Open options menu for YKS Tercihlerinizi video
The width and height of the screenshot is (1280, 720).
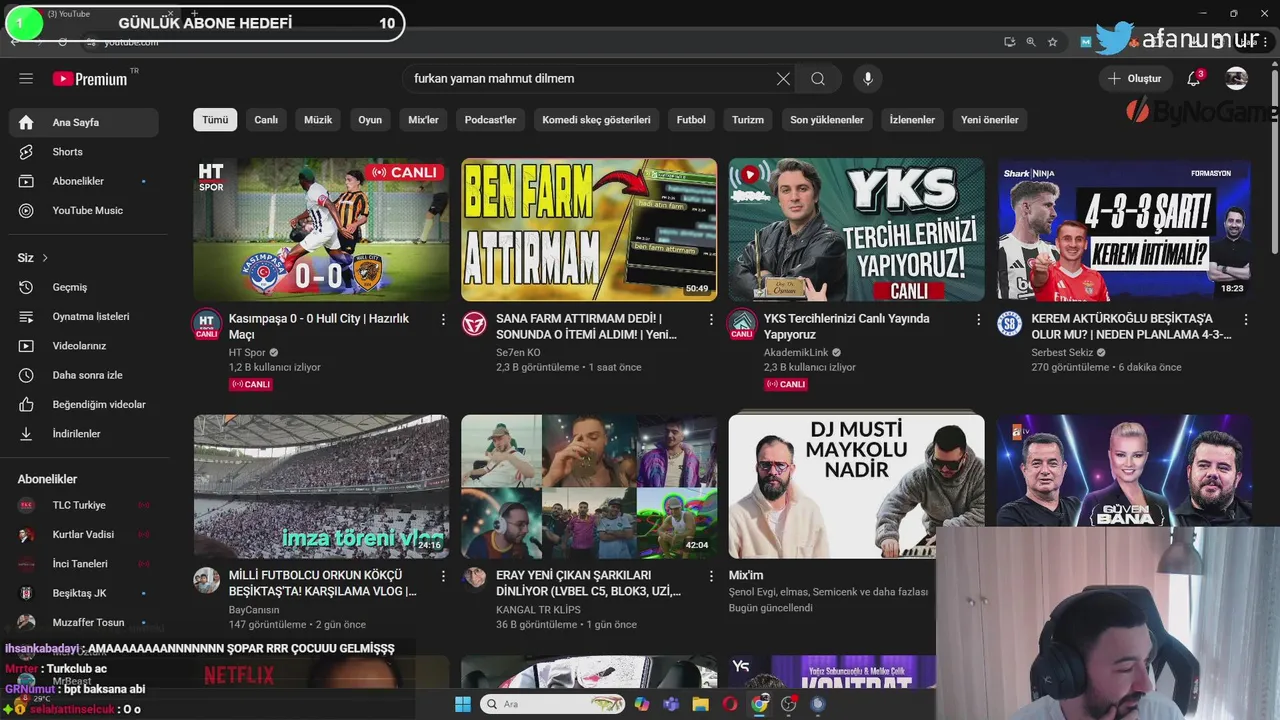coord(979,319)
